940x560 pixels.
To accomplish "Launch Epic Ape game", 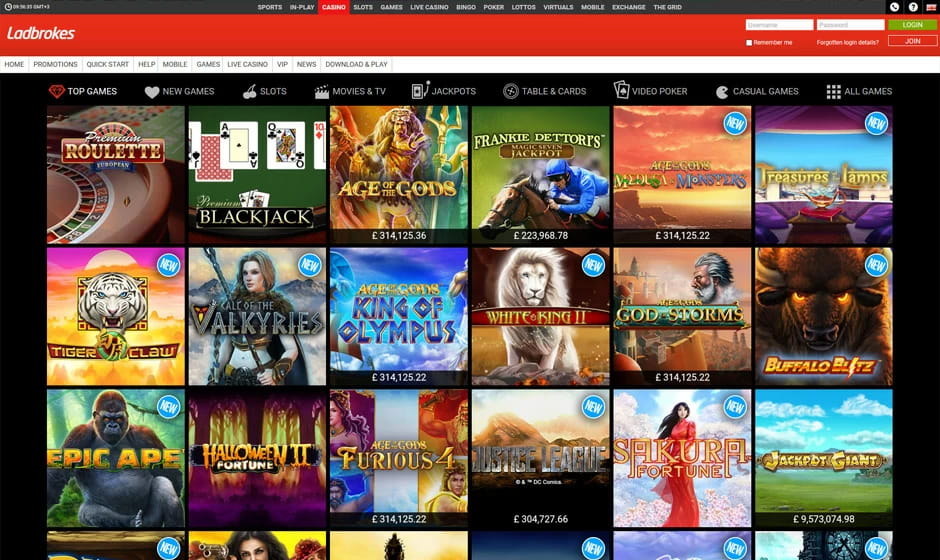I will click(x=116, y=458).
